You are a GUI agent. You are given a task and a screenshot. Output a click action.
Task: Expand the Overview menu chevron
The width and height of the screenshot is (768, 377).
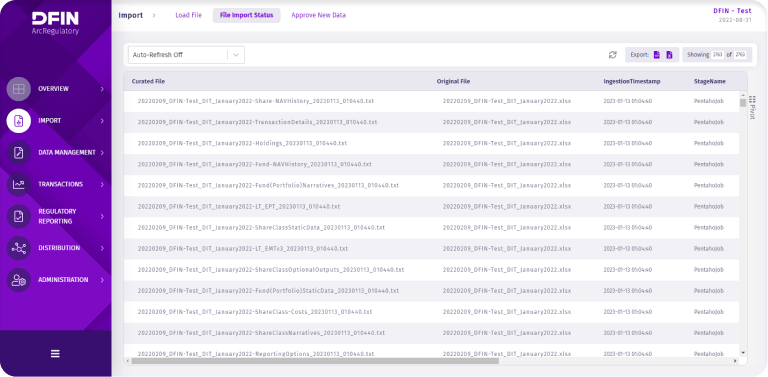coord(102,89)
